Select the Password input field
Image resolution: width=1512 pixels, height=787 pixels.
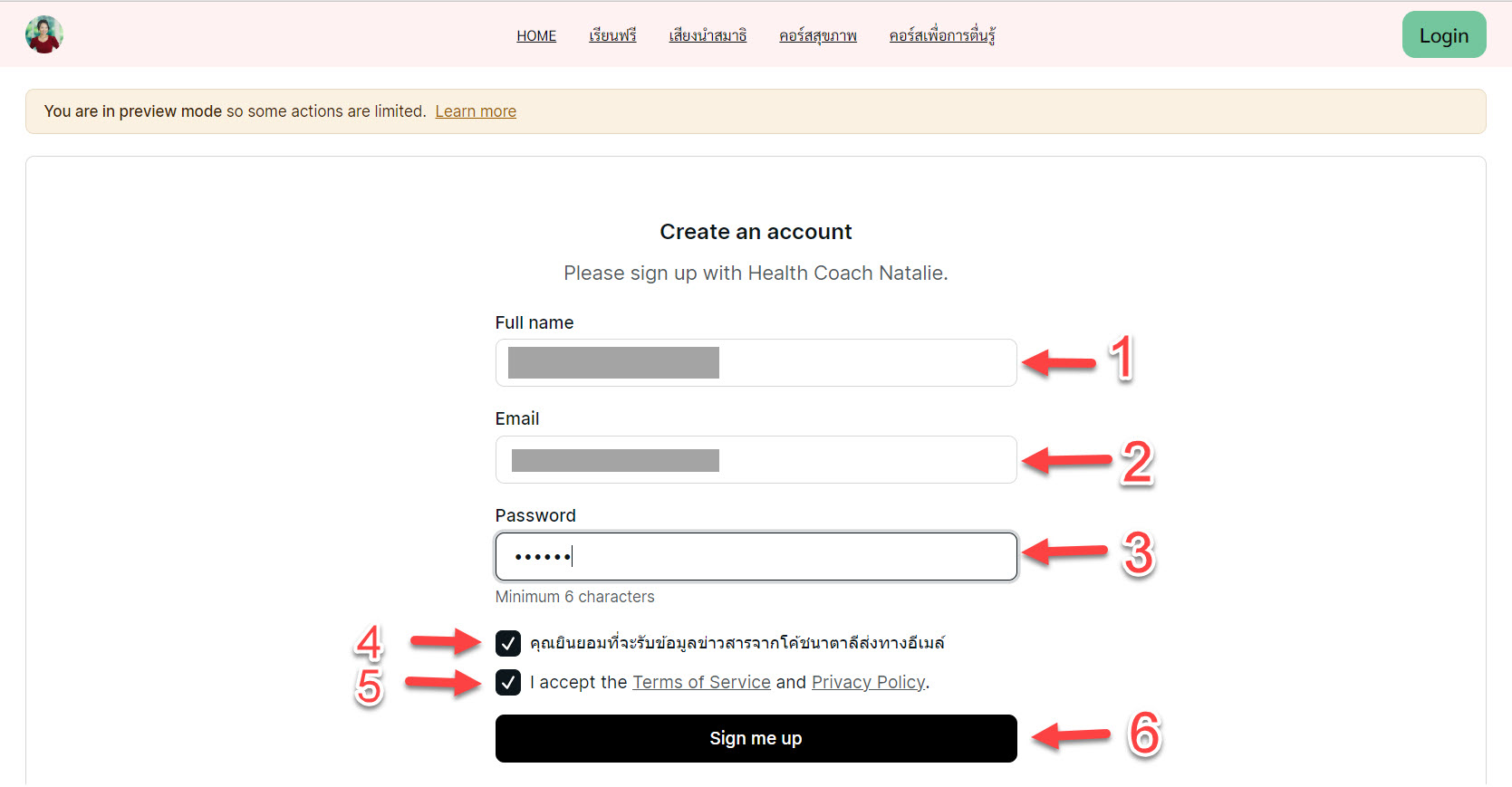click(x=756, y=556)
